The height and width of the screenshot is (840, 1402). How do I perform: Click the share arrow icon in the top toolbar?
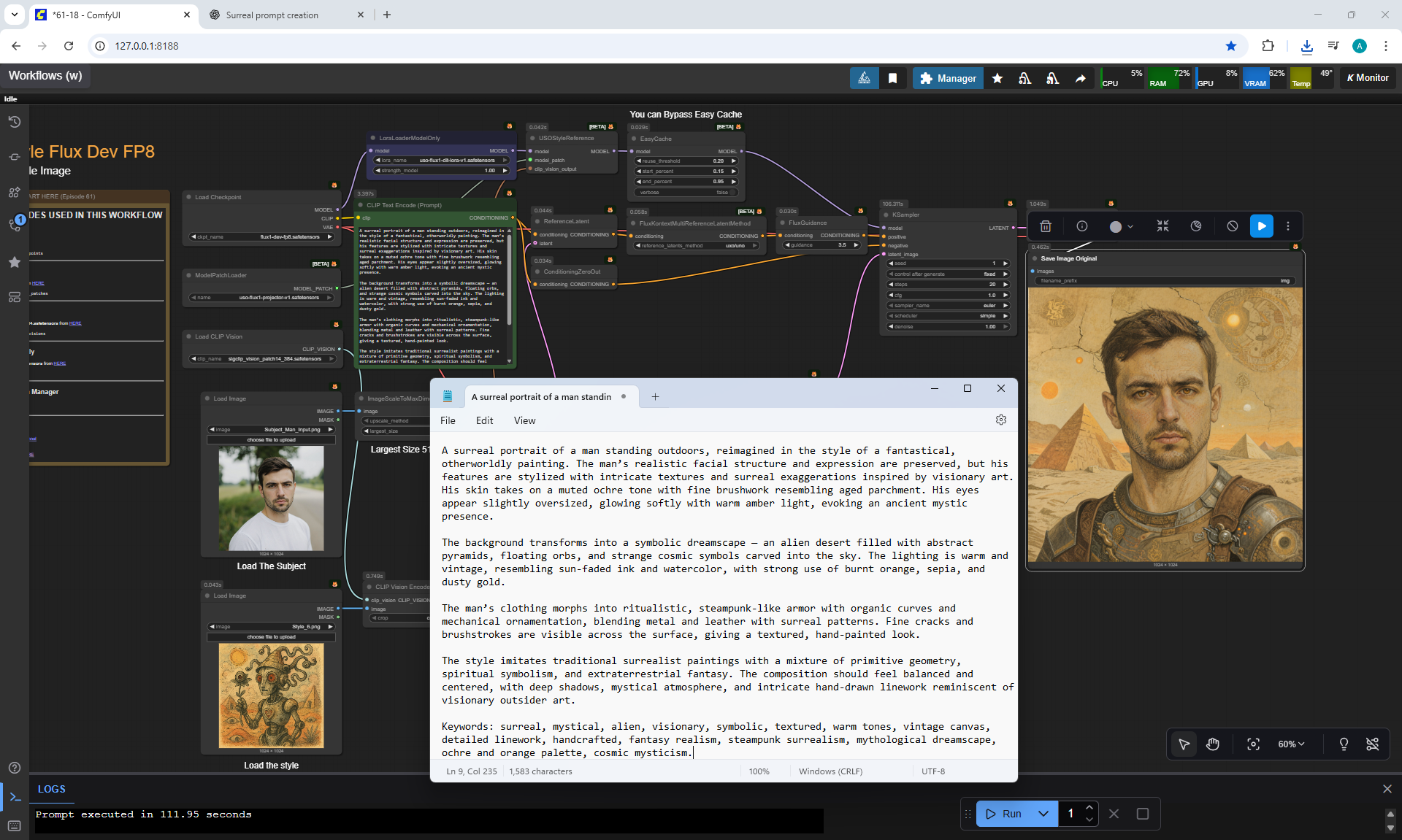[1080, 78]
